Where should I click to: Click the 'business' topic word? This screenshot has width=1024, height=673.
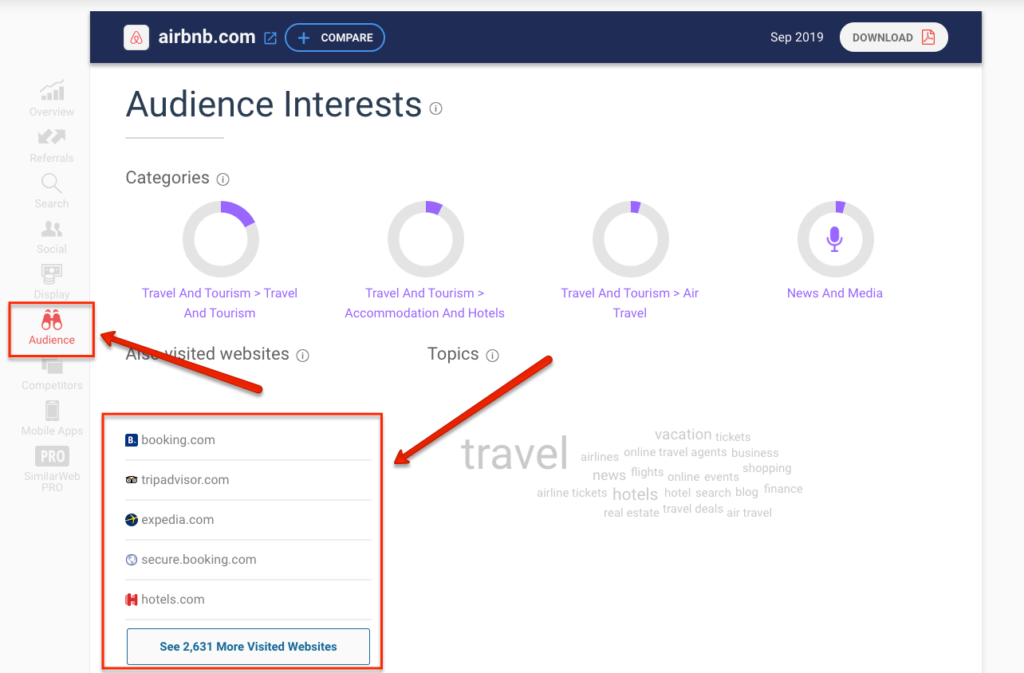pos(755,452)
